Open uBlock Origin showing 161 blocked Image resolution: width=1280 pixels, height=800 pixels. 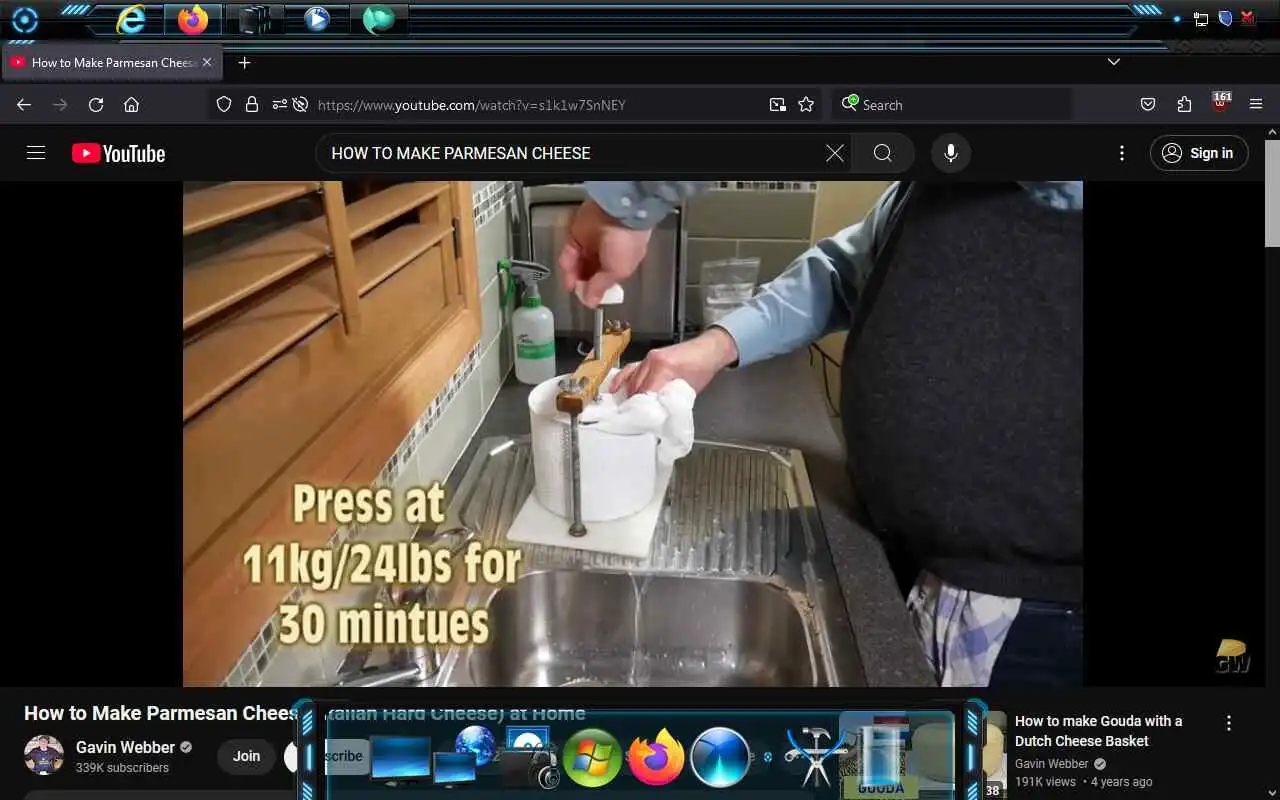click(x=1221, y=102)
